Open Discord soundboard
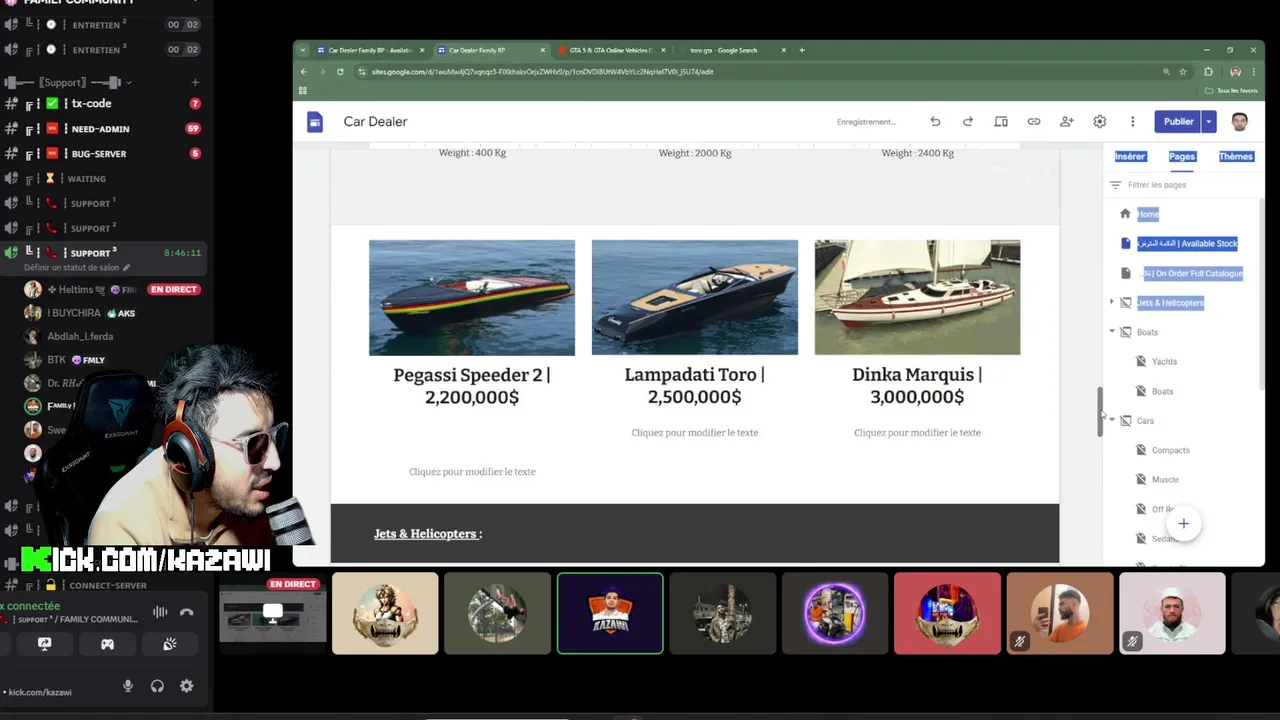The height and width of the screenshot is (720, 1280). pos(169,644)
